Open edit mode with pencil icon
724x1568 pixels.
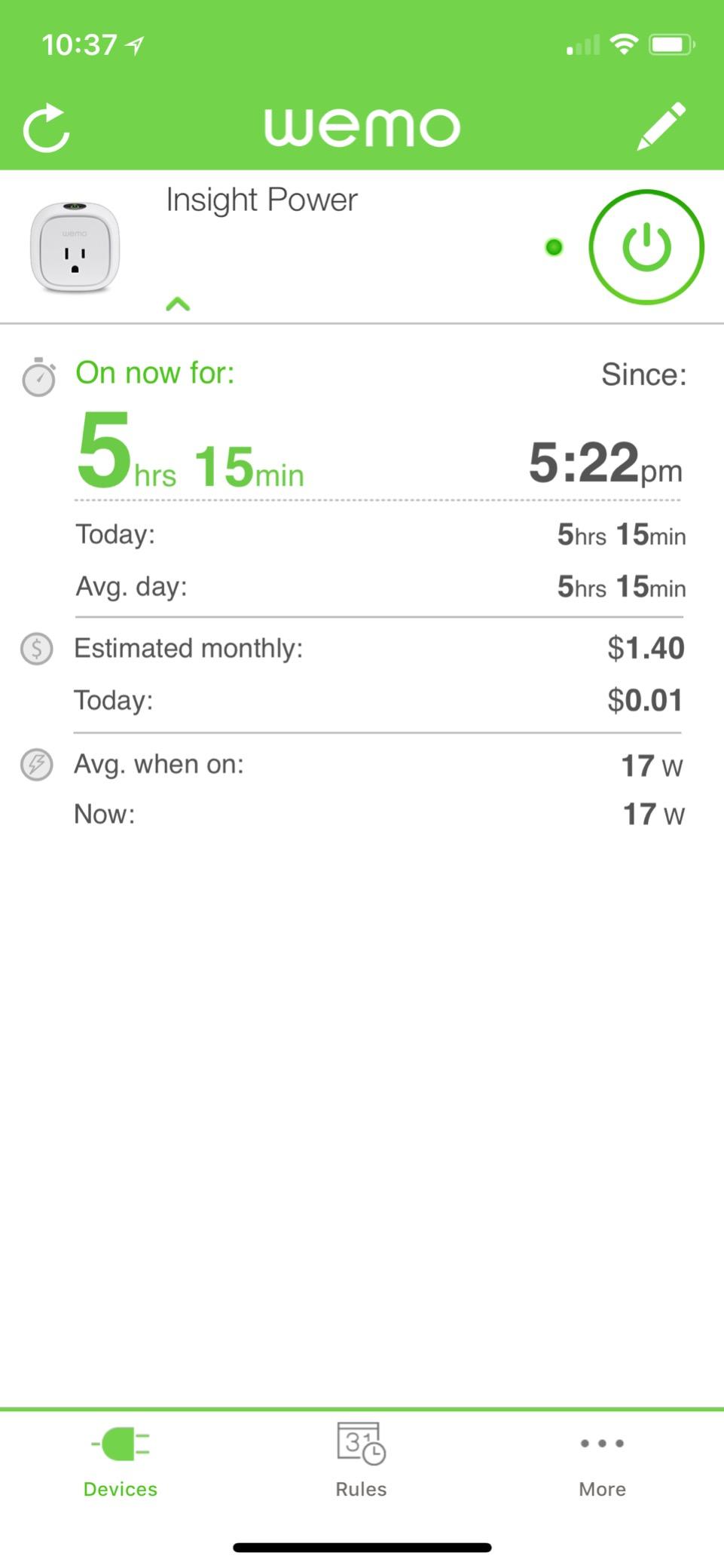[661, 127]
